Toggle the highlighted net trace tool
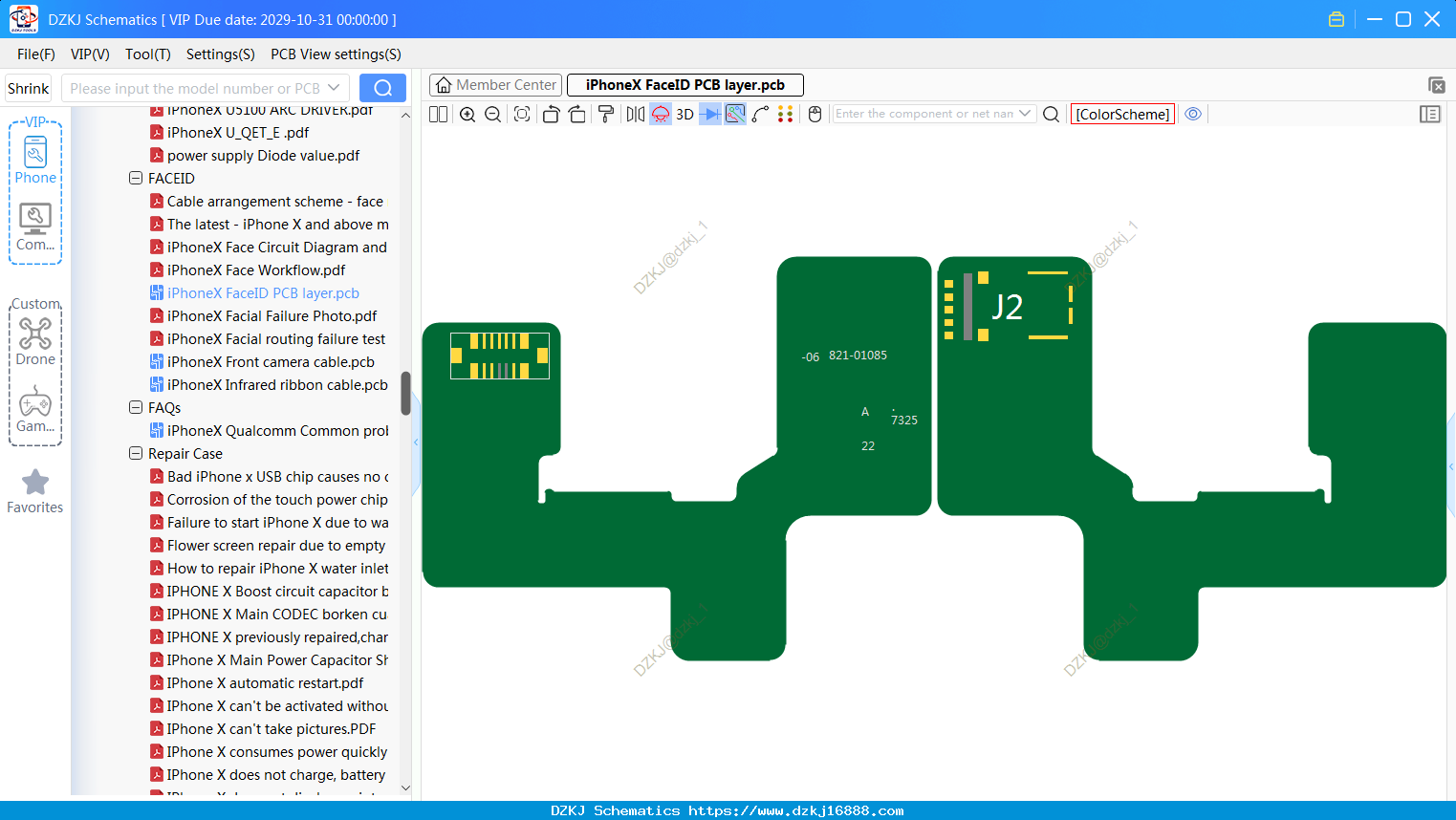The width and height of the screenshot is (1456, 820). [735, 114]
